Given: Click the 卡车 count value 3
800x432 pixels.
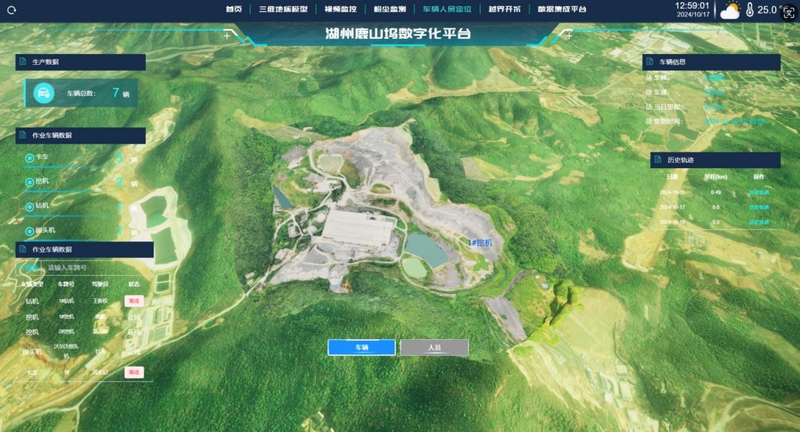Looking at the screenshot, I should click(119, 158).
